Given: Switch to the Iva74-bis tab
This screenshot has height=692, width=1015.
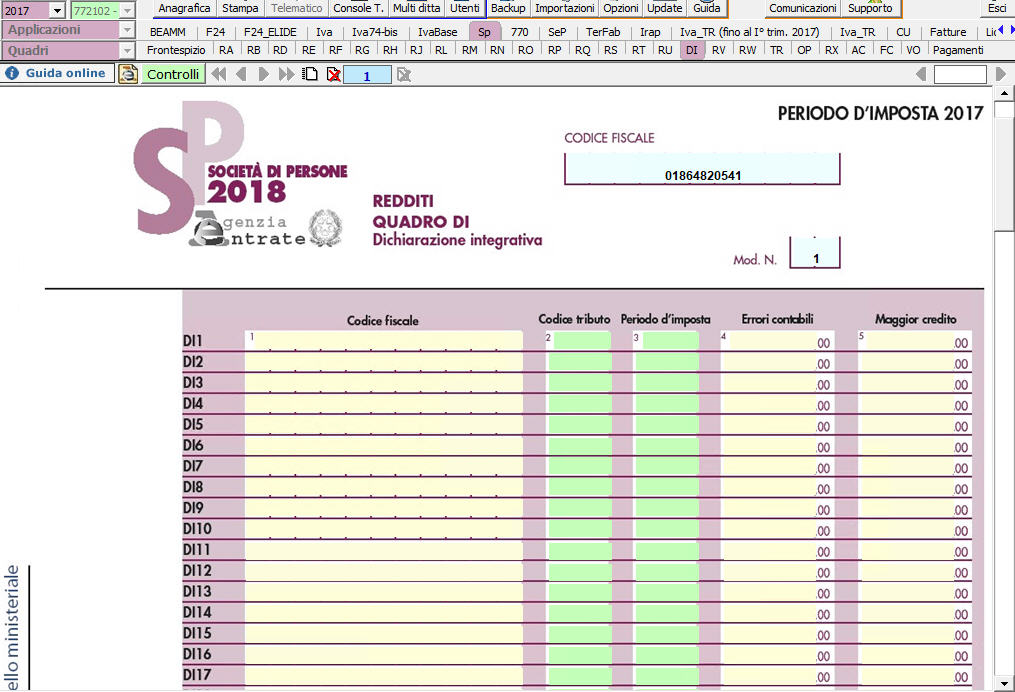Looking at the screenshot, I should 375,32.
